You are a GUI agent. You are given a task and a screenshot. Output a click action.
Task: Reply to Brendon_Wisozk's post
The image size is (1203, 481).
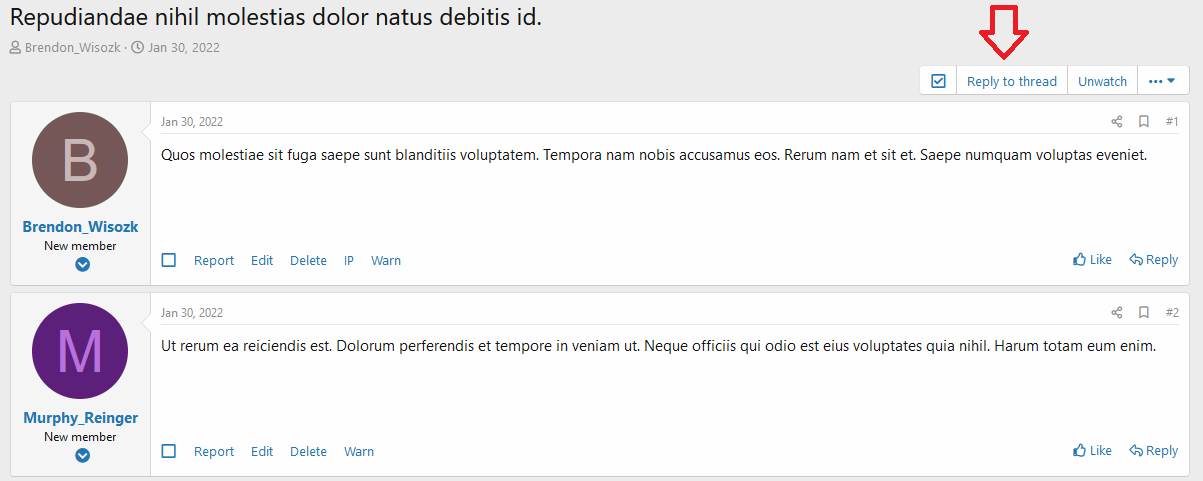point(1153,260)
